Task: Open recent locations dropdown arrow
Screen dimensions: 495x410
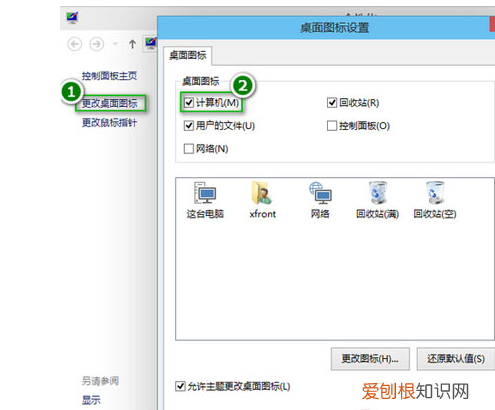Action: 115,44
